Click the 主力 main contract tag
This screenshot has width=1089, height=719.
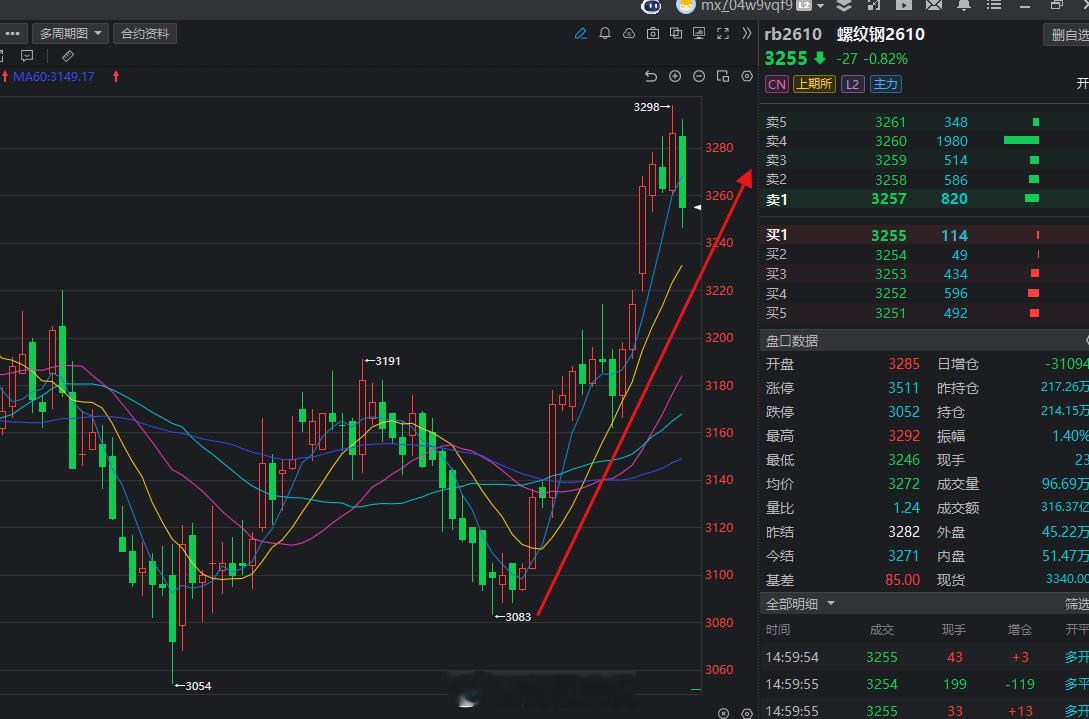886,84
